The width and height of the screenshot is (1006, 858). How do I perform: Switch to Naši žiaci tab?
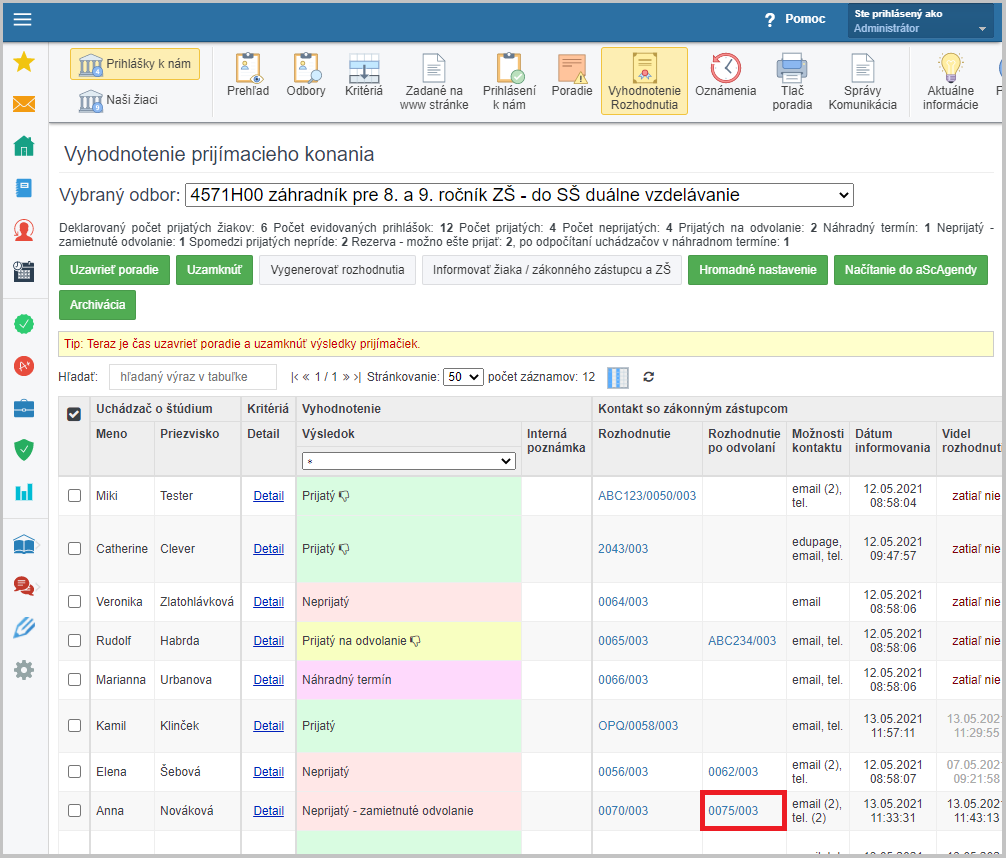tap(119, 100)
